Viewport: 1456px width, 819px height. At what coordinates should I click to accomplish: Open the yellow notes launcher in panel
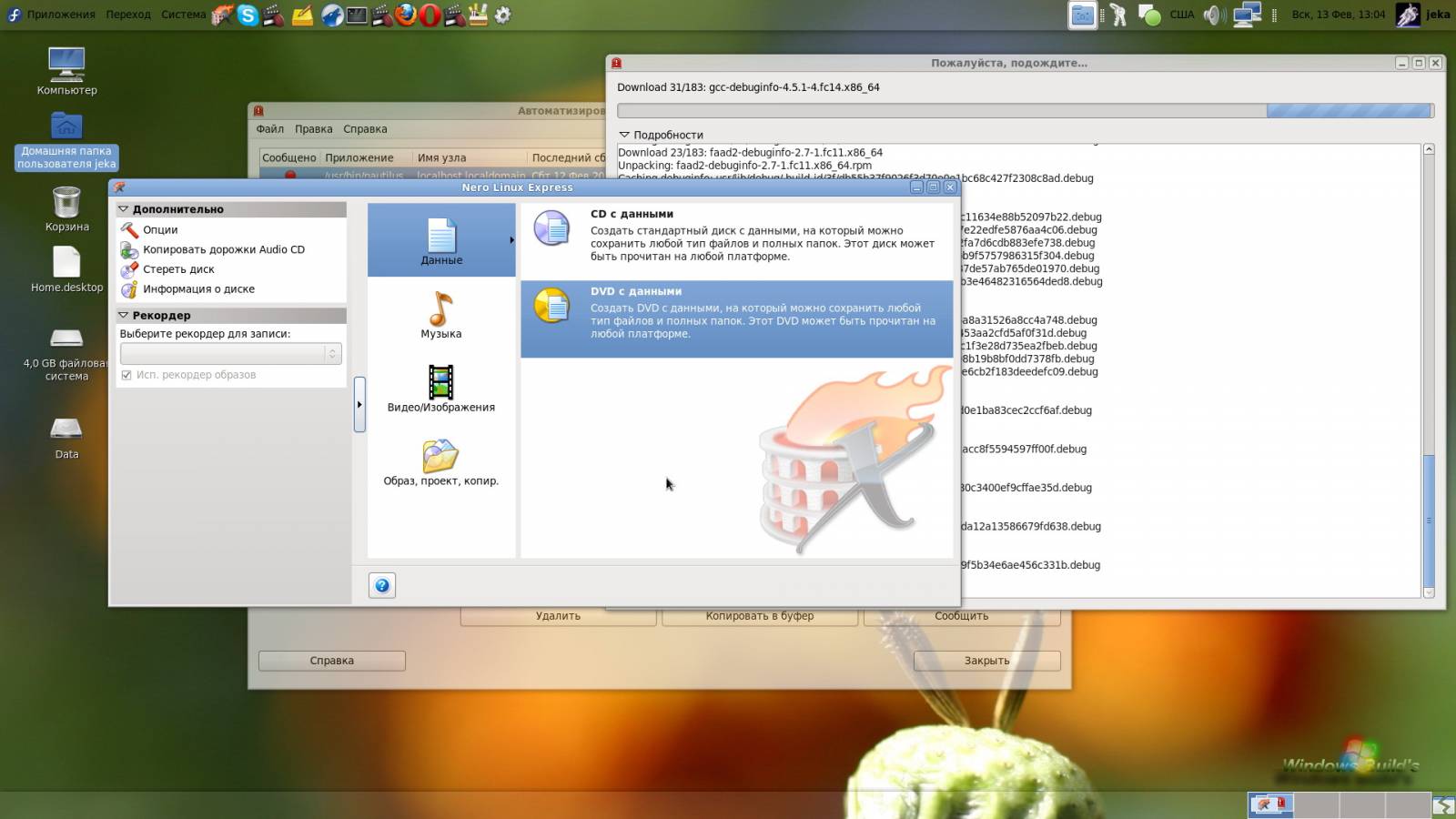click(303, 15)
